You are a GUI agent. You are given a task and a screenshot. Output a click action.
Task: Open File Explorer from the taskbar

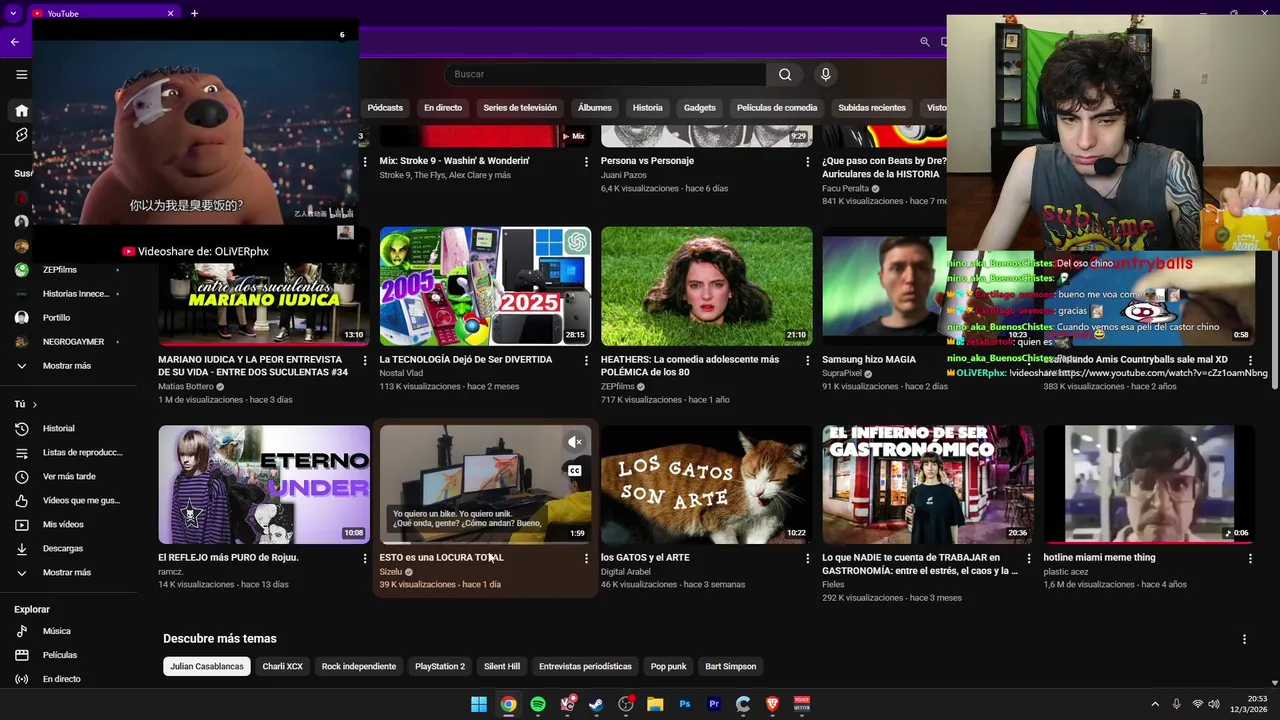click(x=655, y=704)
